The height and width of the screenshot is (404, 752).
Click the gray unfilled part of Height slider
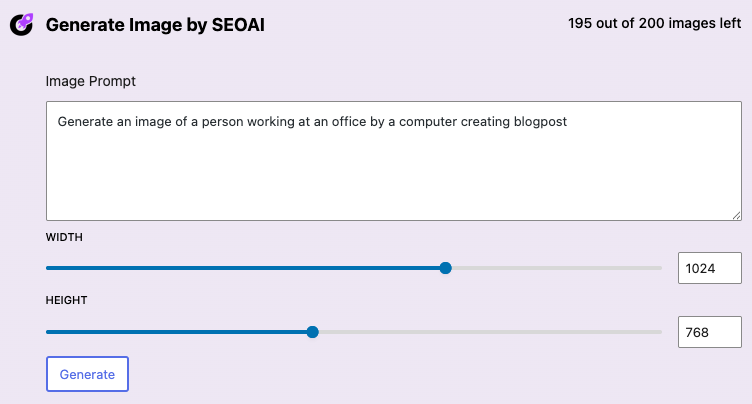490,332
